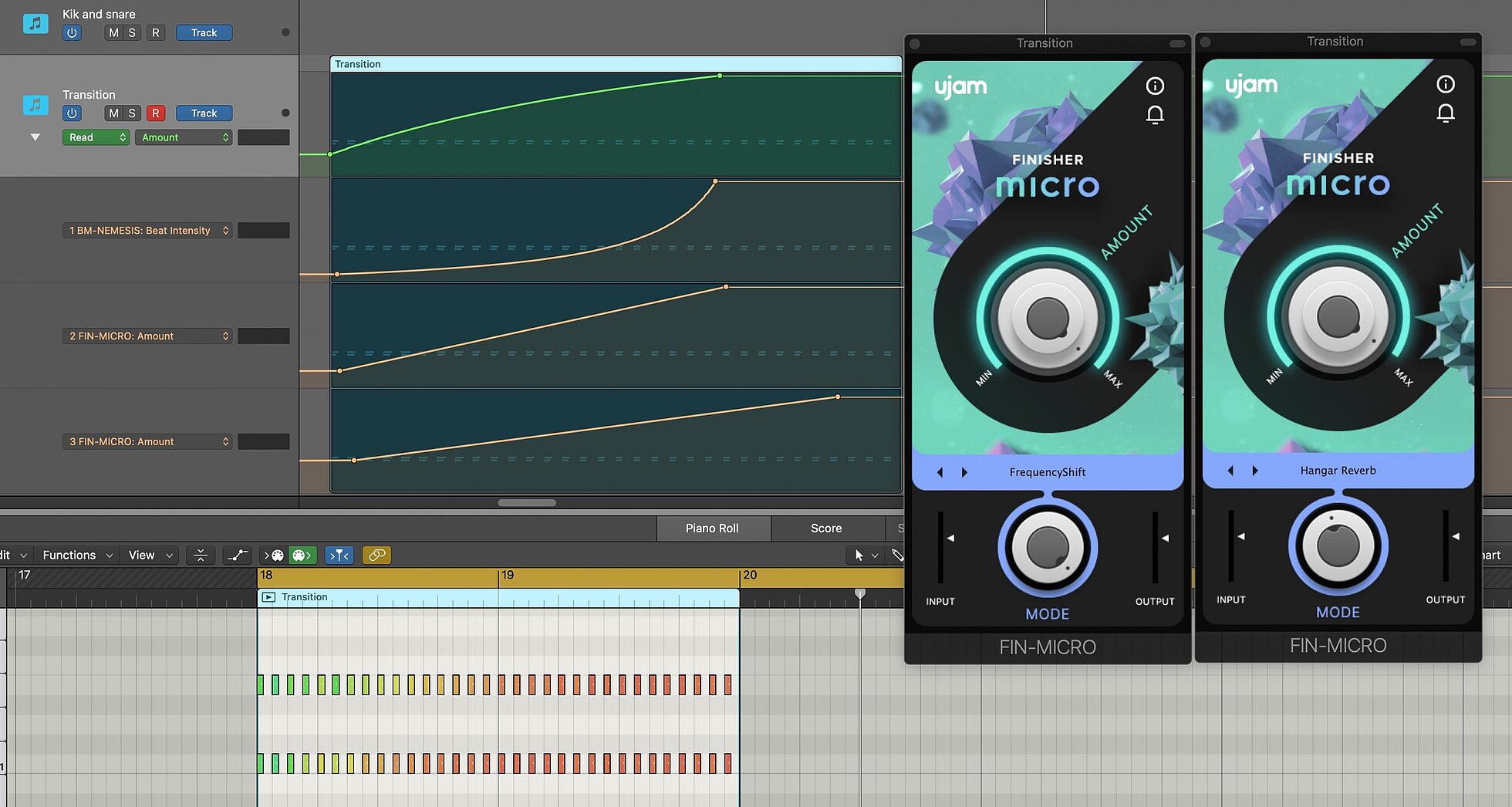Solo the Transition track
Image resolution: width=1512 pixels, height=807 pixels.
(132, 113)
